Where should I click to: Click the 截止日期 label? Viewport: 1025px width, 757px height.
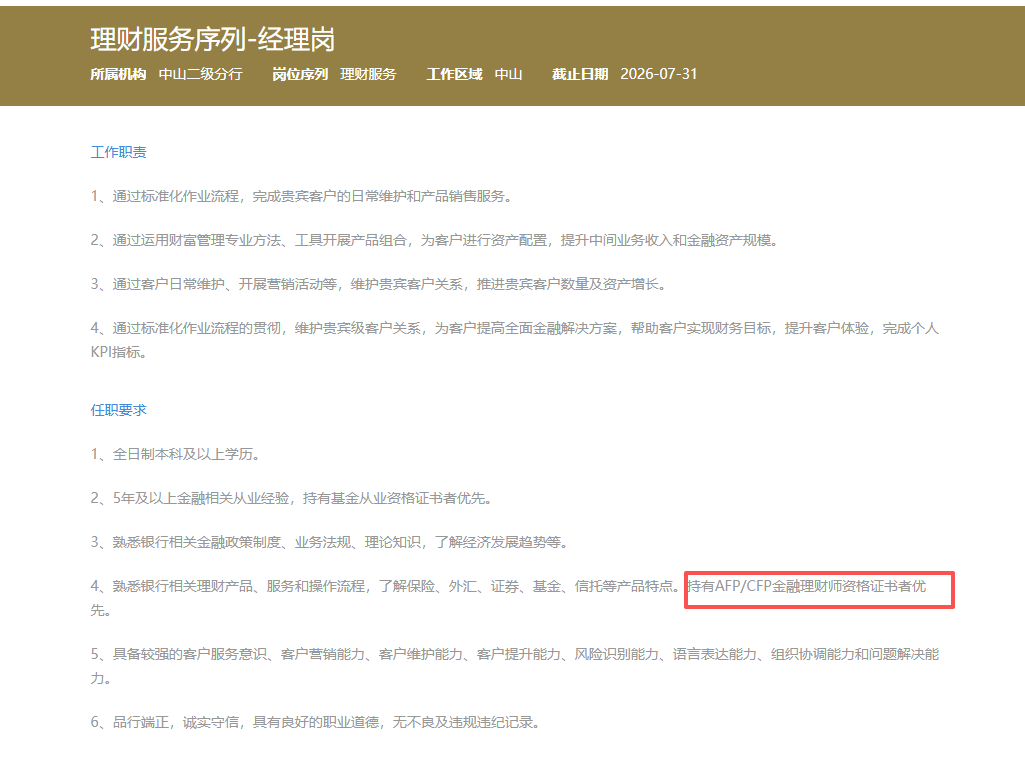pos(580,74)
